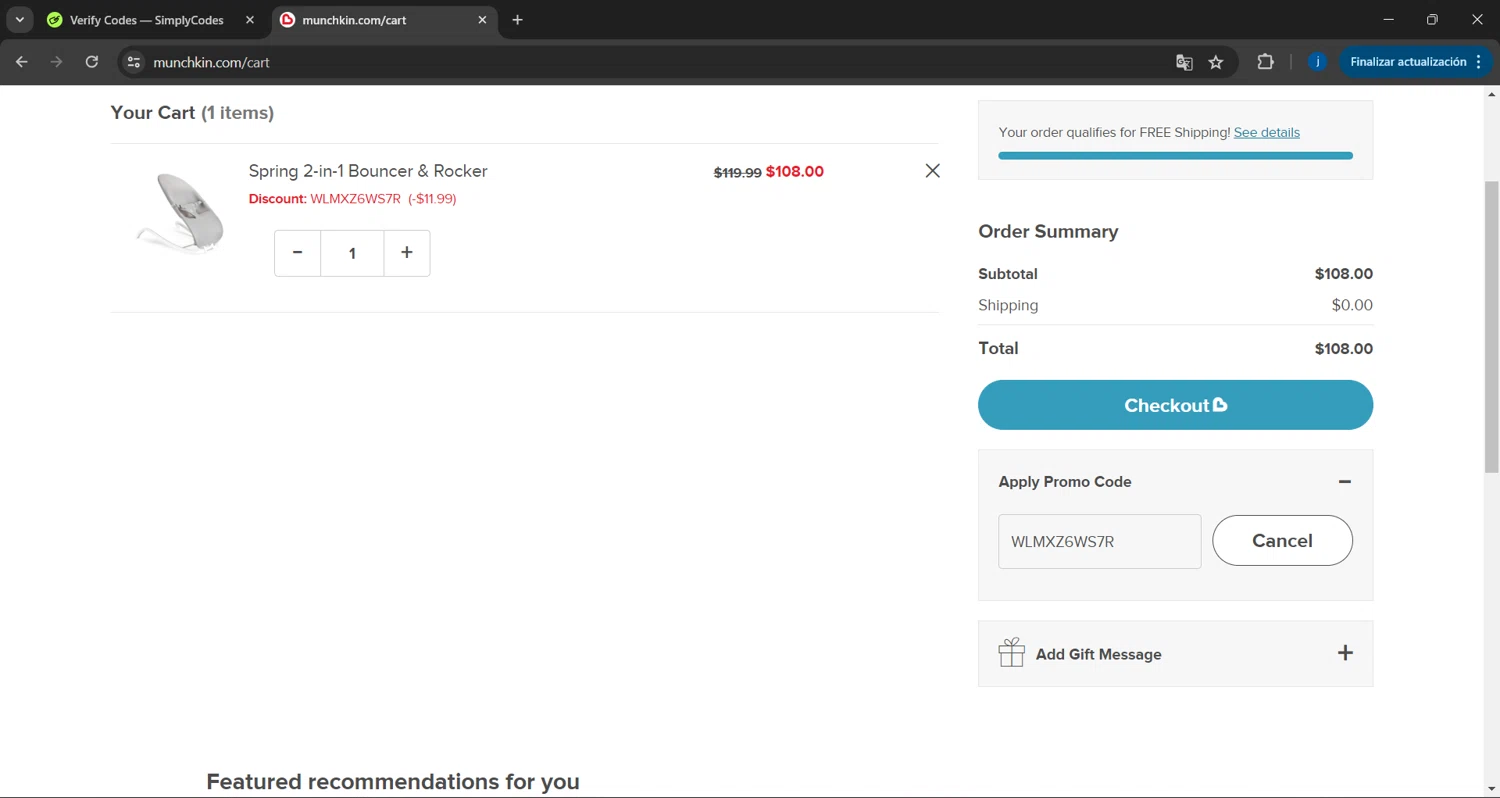This screenshot has height=798, width=1500.
Task: Click the sale price $108.00 of bouncer
Action: [795, 172]
